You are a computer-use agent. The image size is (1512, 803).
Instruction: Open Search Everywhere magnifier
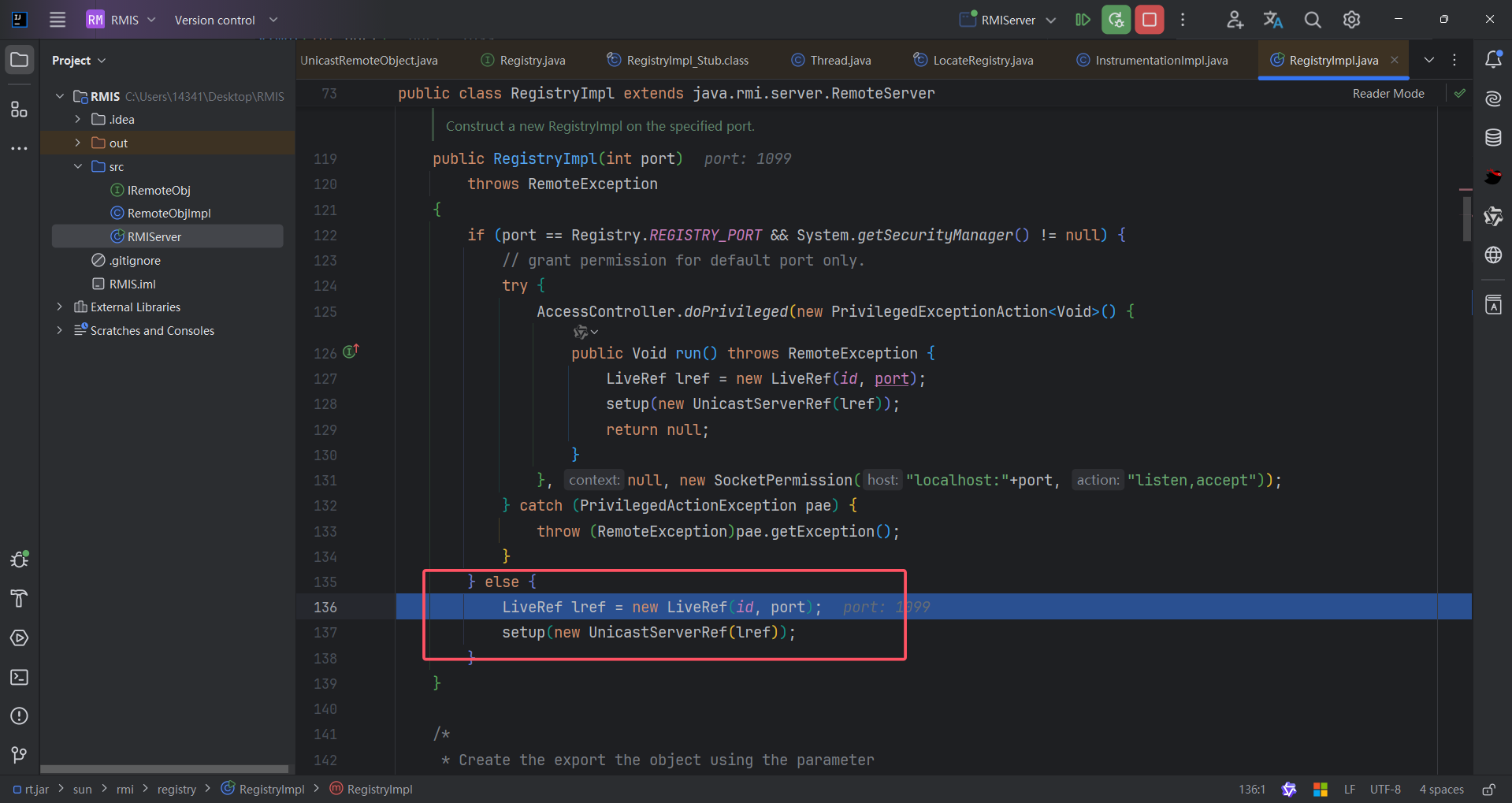coord(1313,20)
